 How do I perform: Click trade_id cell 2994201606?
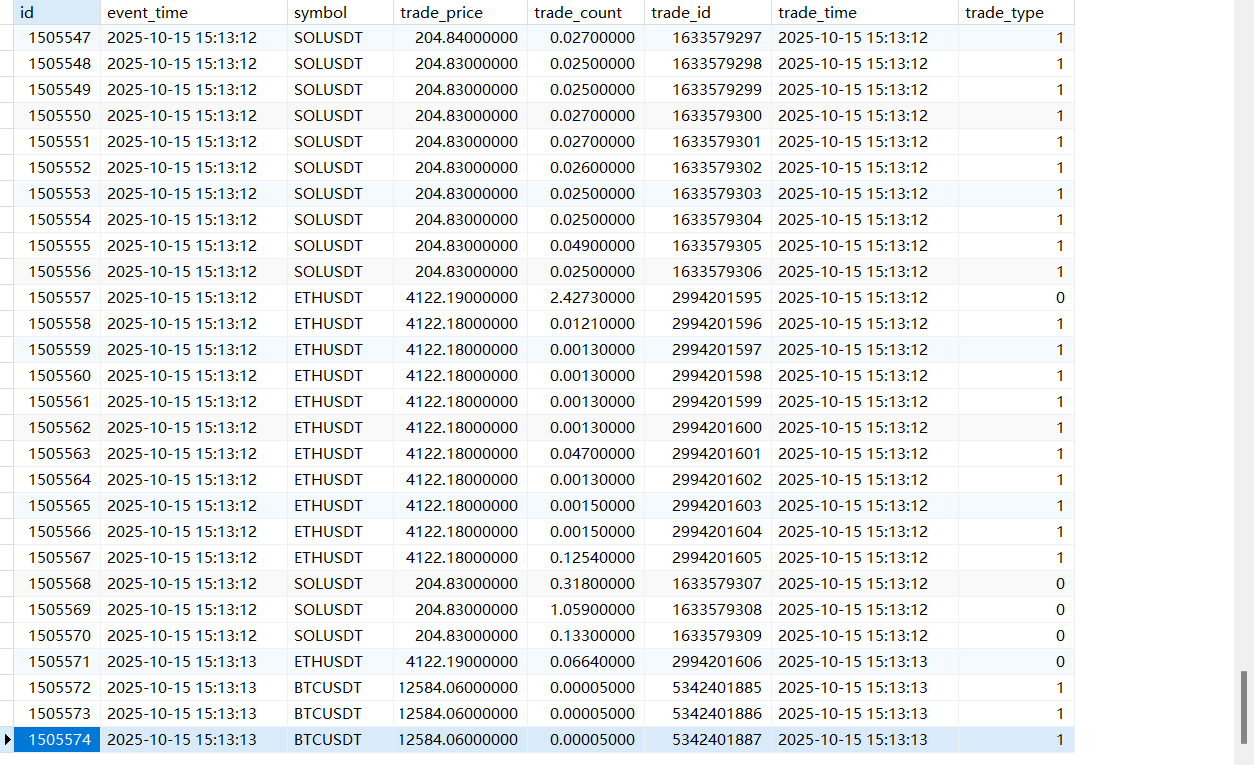(708, 662)
